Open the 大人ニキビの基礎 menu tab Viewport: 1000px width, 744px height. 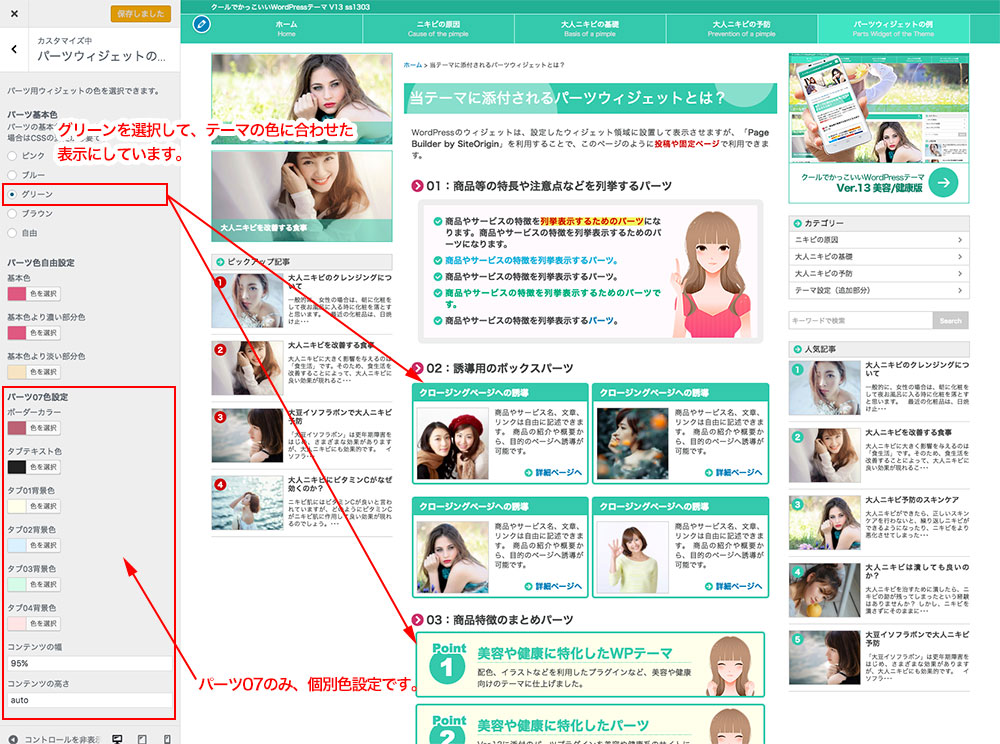click(x=590, y=28)
